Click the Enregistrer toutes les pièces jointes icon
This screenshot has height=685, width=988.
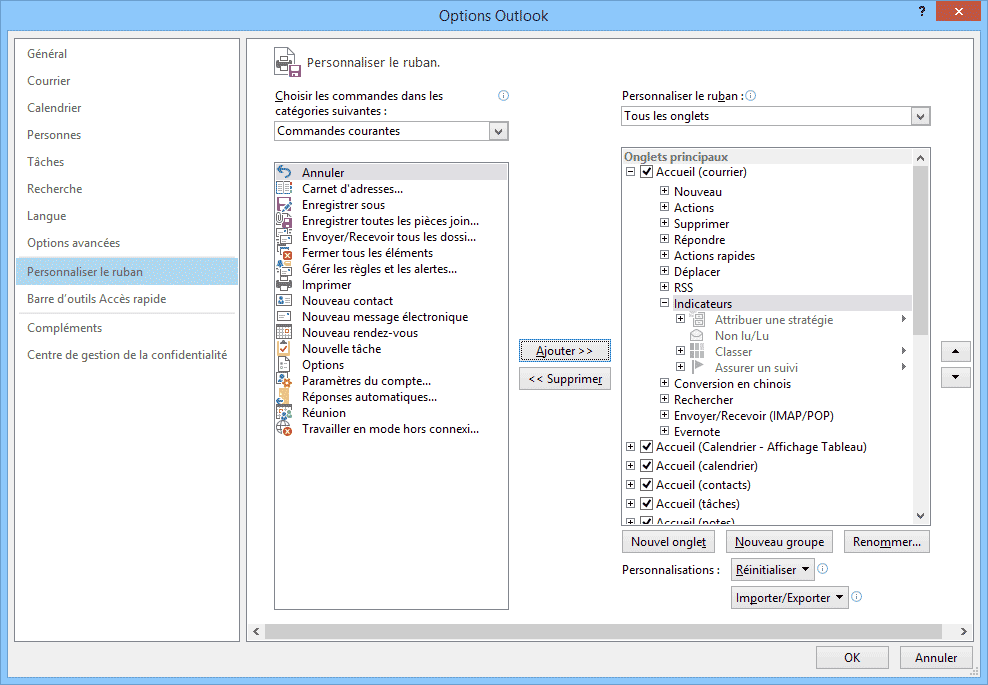tap(284, 221)
